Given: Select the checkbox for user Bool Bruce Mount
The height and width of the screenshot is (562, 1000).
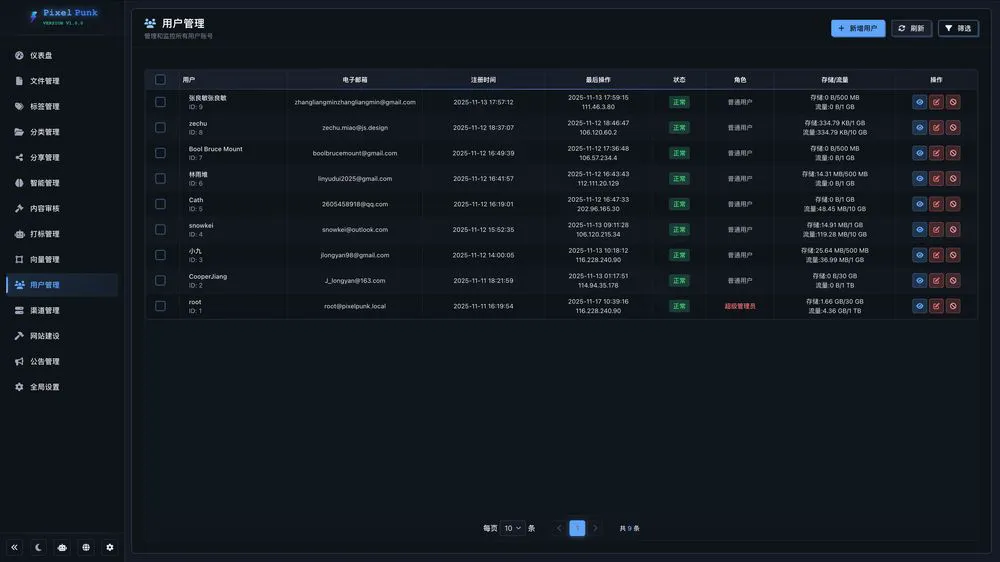Looking at the screenshot, I should [160, 153].
